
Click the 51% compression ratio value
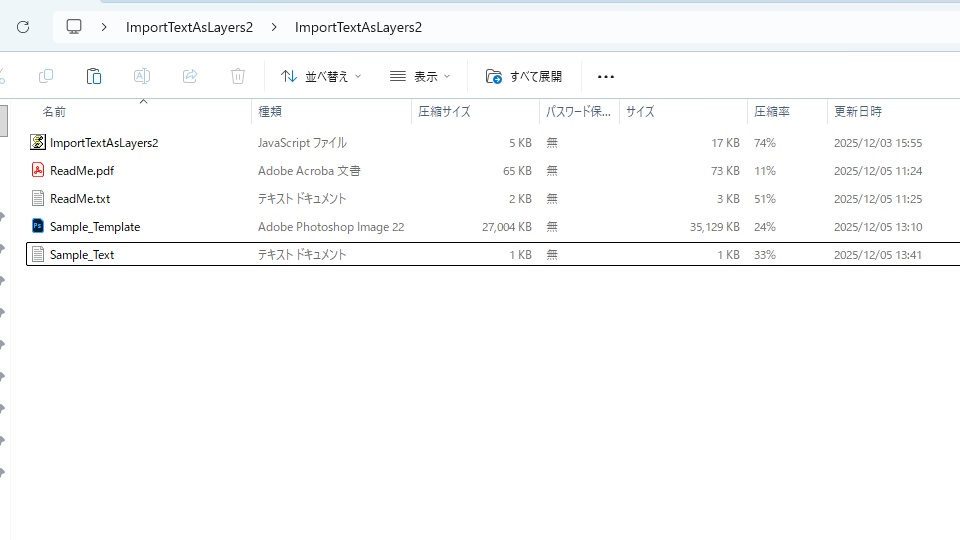(765, 199)
